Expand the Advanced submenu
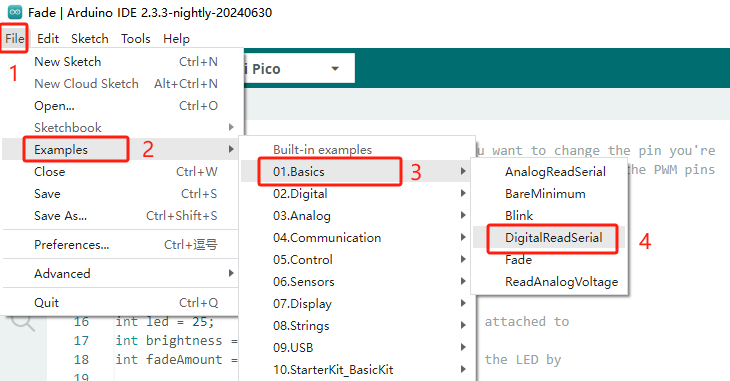Viewport: 730px width, 381px height. pos(121,273)
